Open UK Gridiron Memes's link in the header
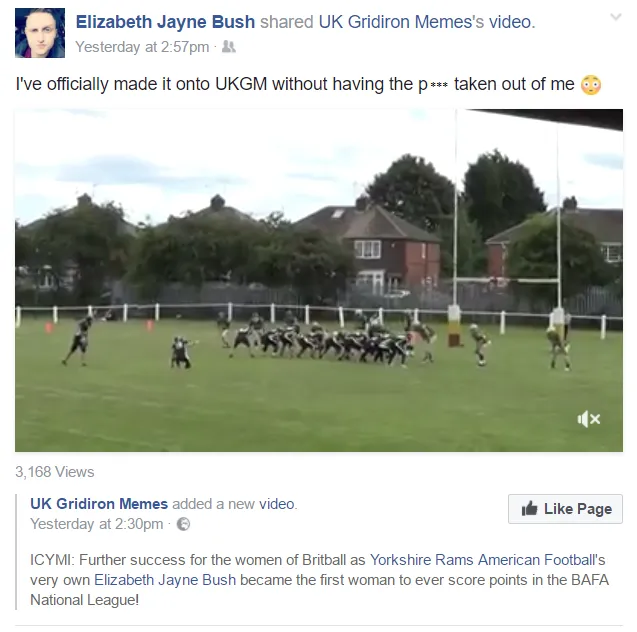 click(x=401, y=22)
